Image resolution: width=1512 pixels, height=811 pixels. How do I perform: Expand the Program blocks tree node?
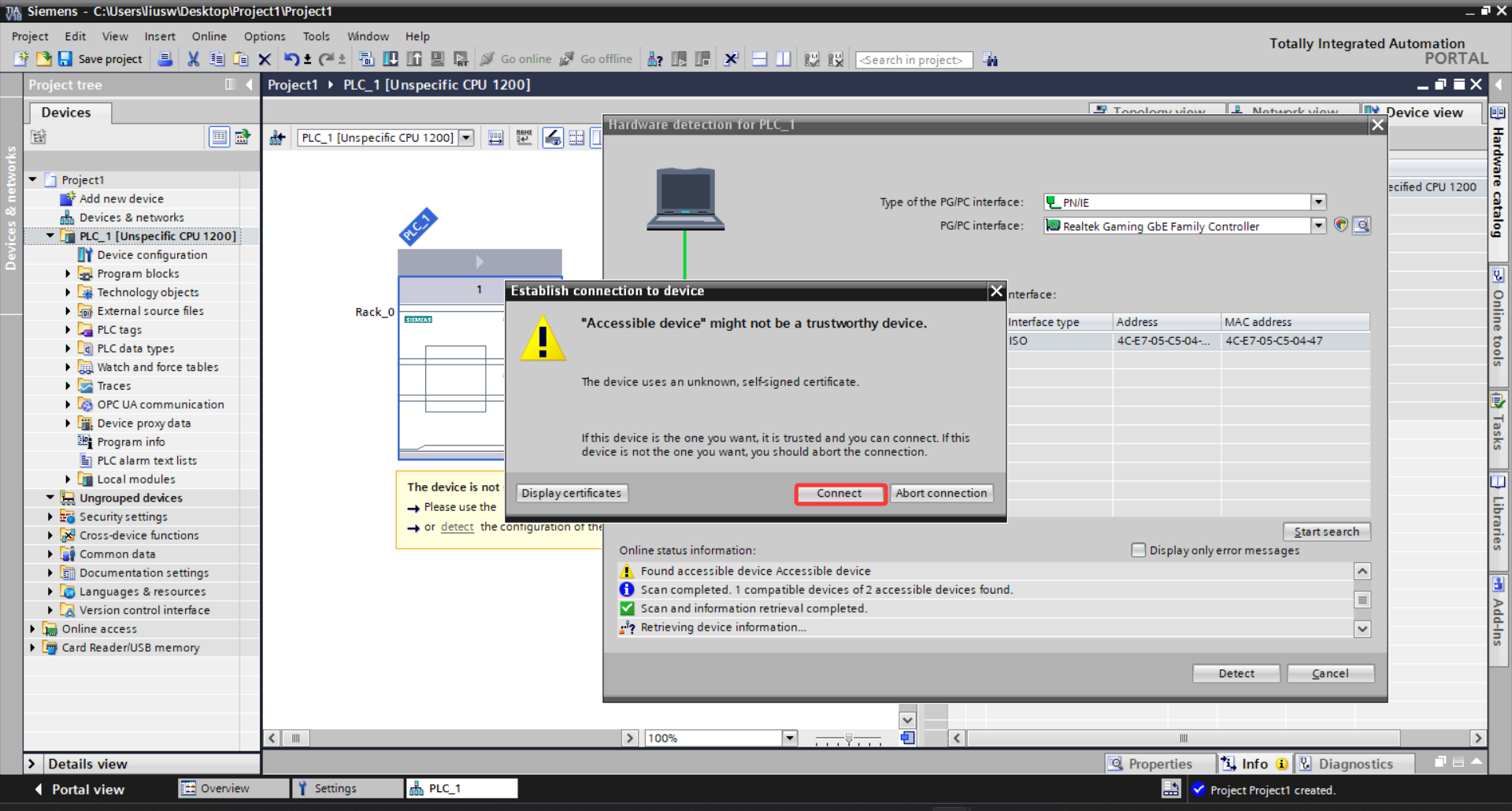(x=68, y=274)
